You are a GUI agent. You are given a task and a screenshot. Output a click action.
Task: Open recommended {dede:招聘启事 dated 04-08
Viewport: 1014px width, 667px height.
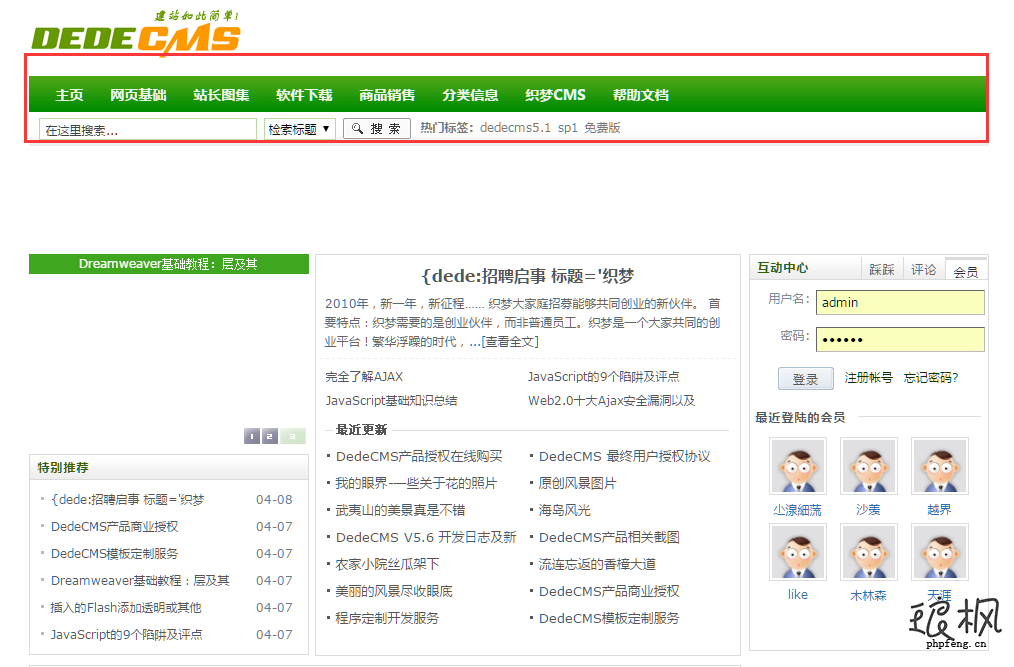coord(127,499)
